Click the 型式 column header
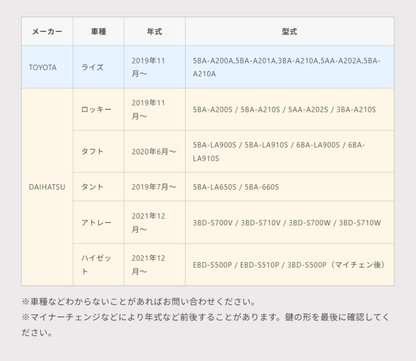This screenshot has width=416, height=361. tap(289, 32)
